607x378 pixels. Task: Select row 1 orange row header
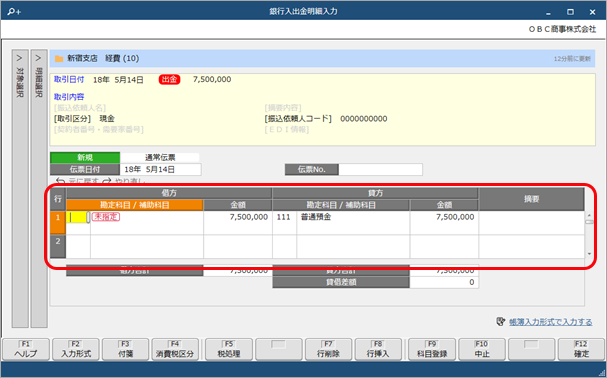pyautogui.click(x=58, y=222)
